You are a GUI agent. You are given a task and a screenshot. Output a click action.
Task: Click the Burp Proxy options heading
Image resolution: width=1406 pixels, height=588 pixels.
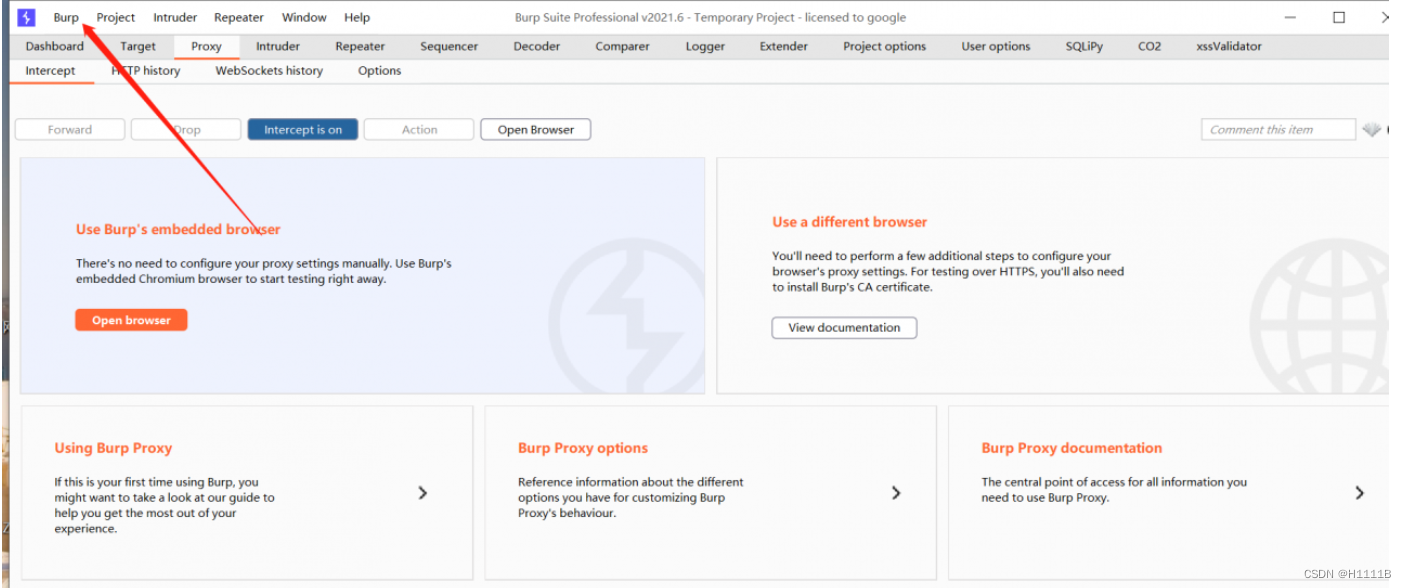tap(583, 448)
